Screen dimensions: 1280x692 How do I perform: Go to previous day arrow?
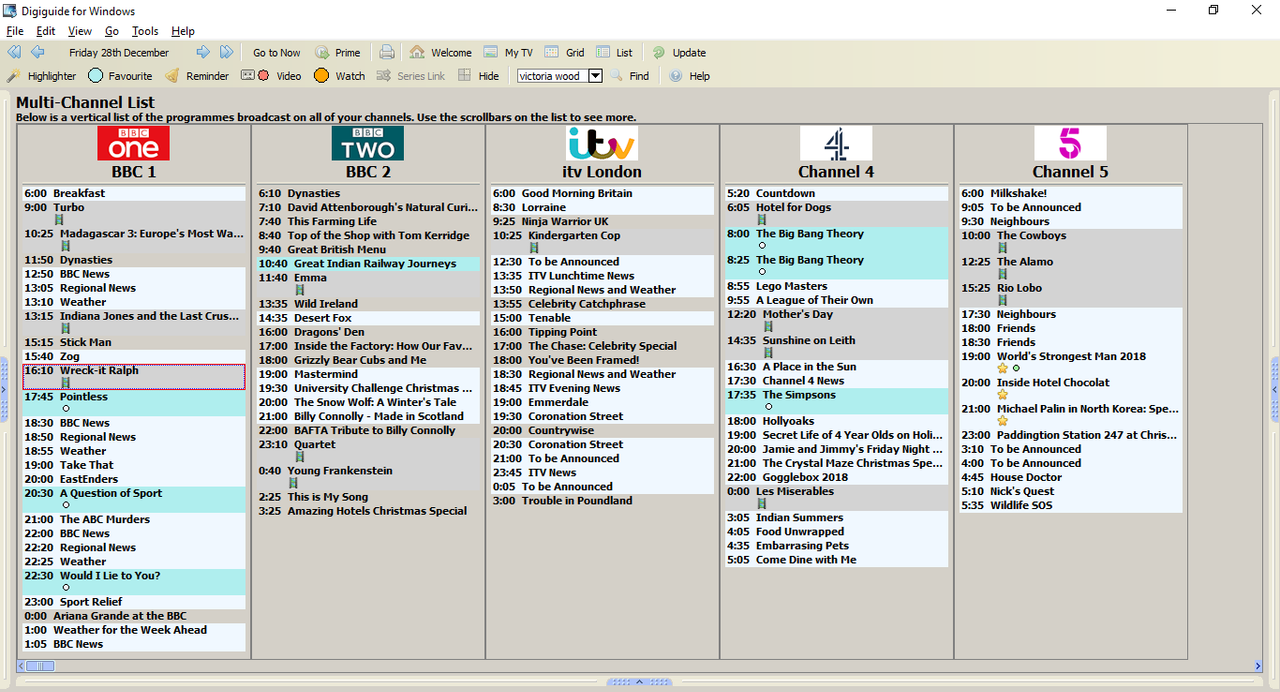[x=37, y=52]
